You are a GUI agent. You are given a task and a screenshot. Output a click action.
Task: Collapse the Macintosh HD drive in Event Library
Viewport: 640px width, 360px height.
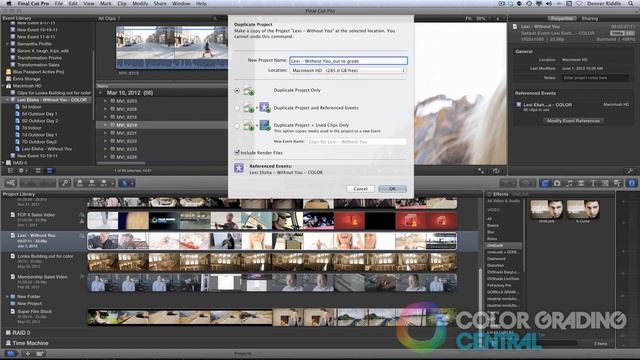(x=3, y=86)
